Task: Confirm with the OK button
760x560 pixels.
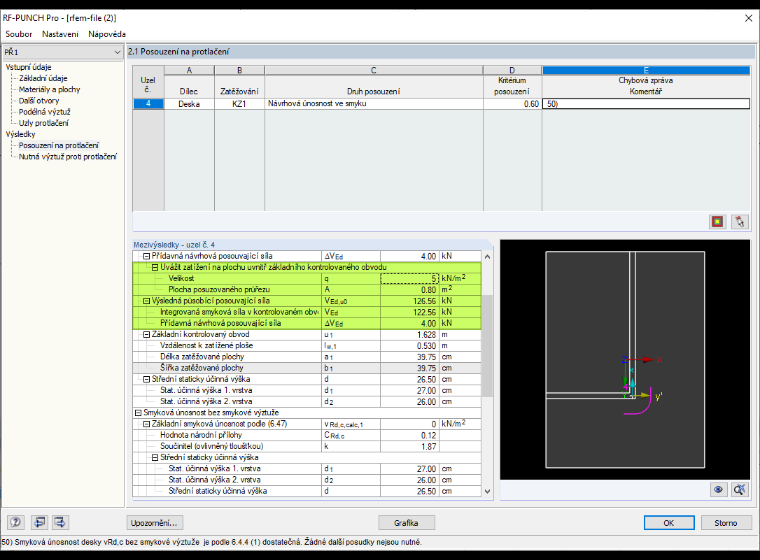Action: 669,523
